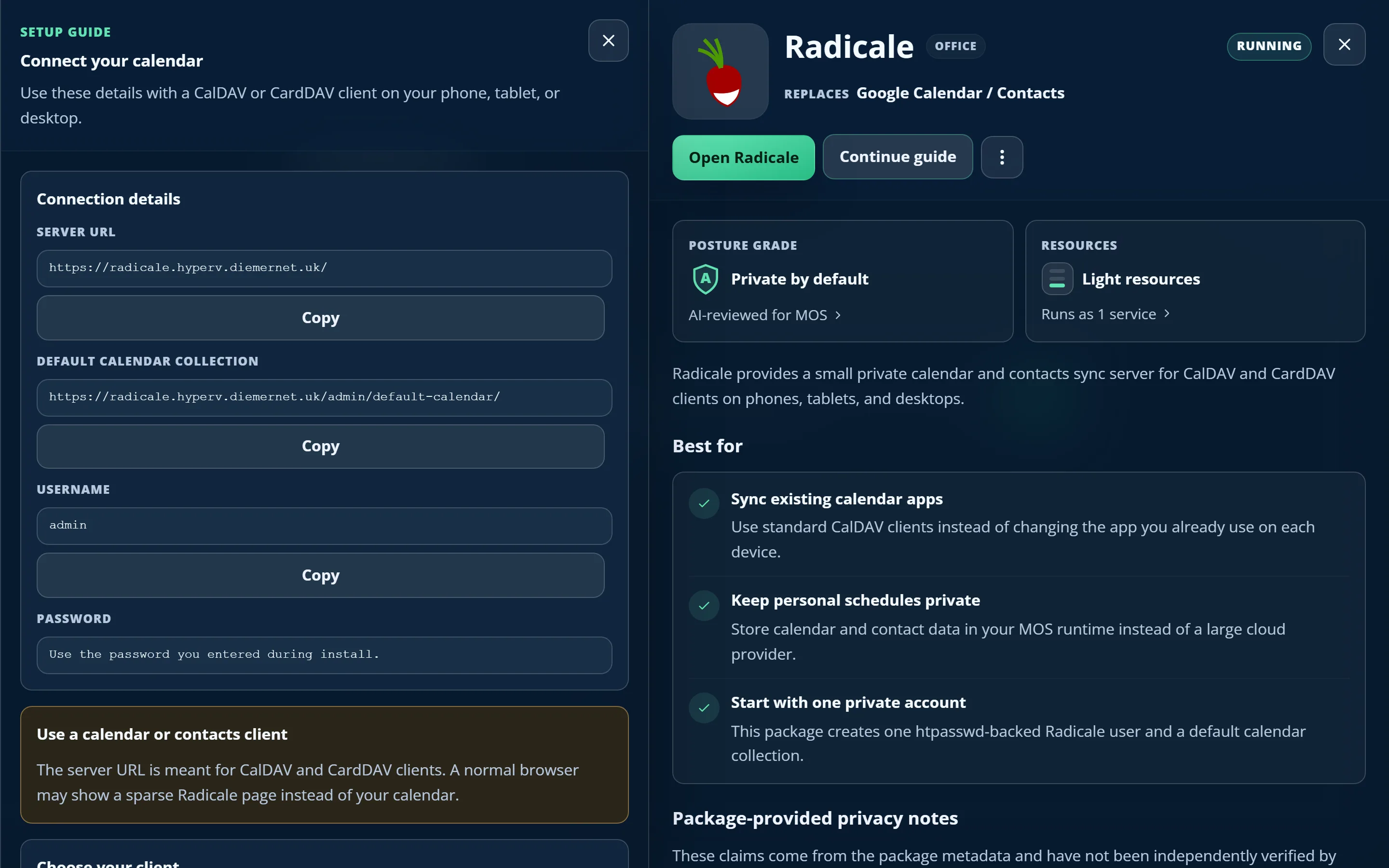Image resolution: width=1389 pixels, height=868 pixels.
Task: Click the Private by default text
Action: pyautogui.click(x=799, y=279)
